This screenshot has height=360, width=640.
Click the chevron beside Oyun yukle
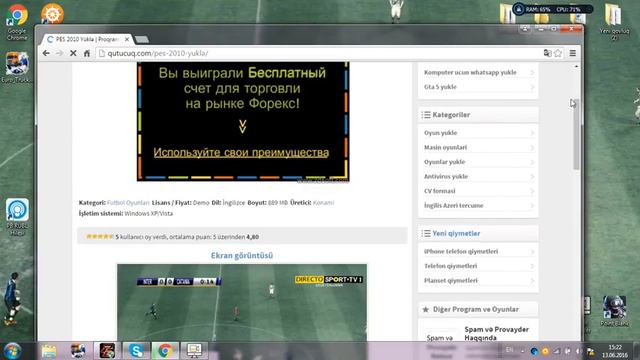[x=532, y=133]
